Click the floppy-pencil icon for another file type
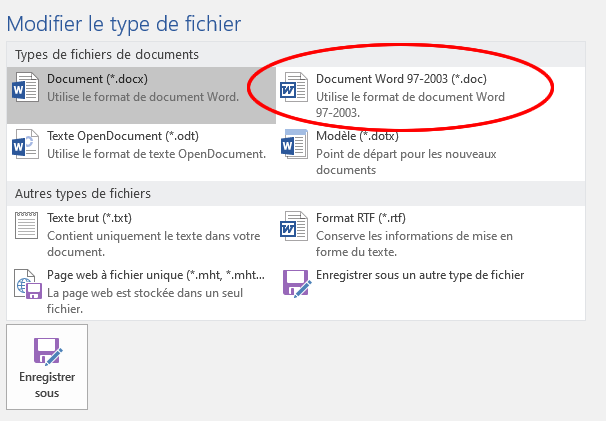The width and height of the screenshot is (606, 421). [297, 283]
